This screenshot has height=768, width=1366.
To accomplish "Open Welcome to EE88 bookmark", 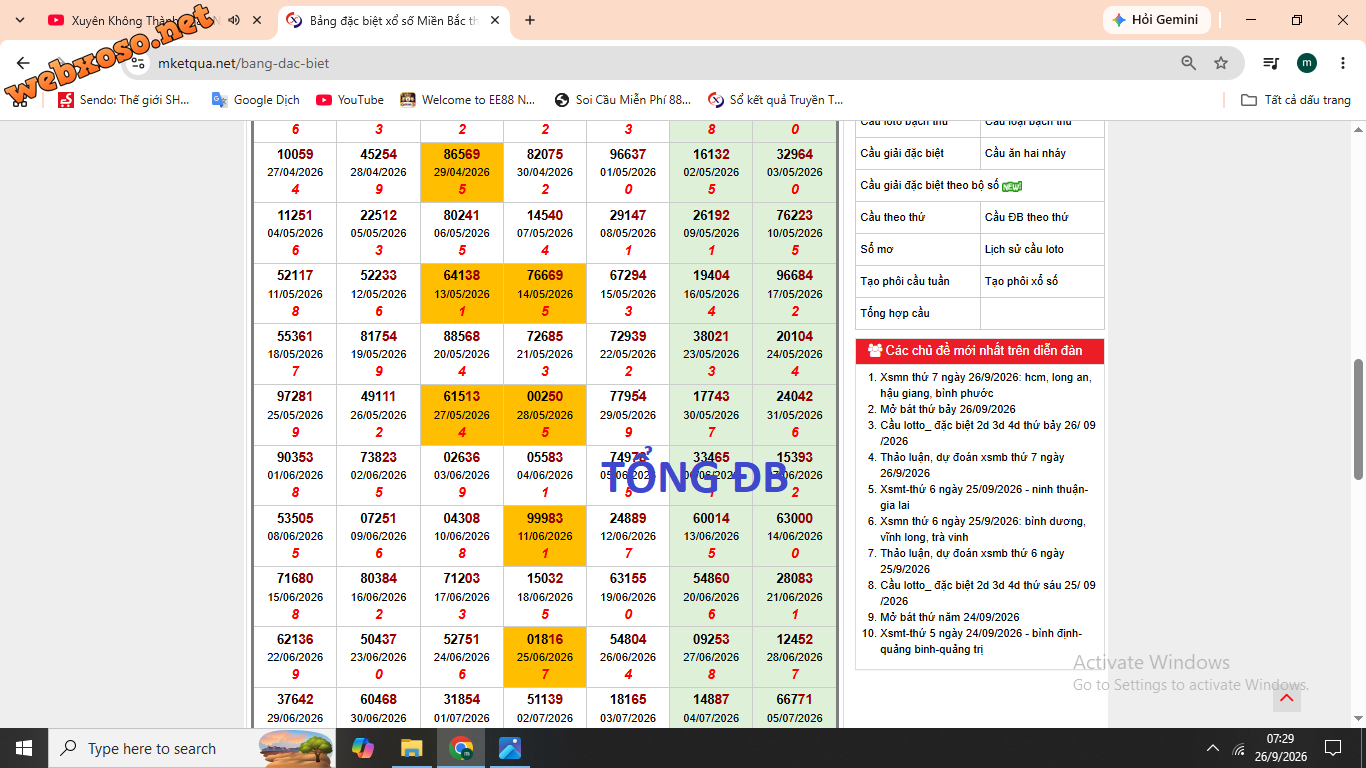I will 468,100.
